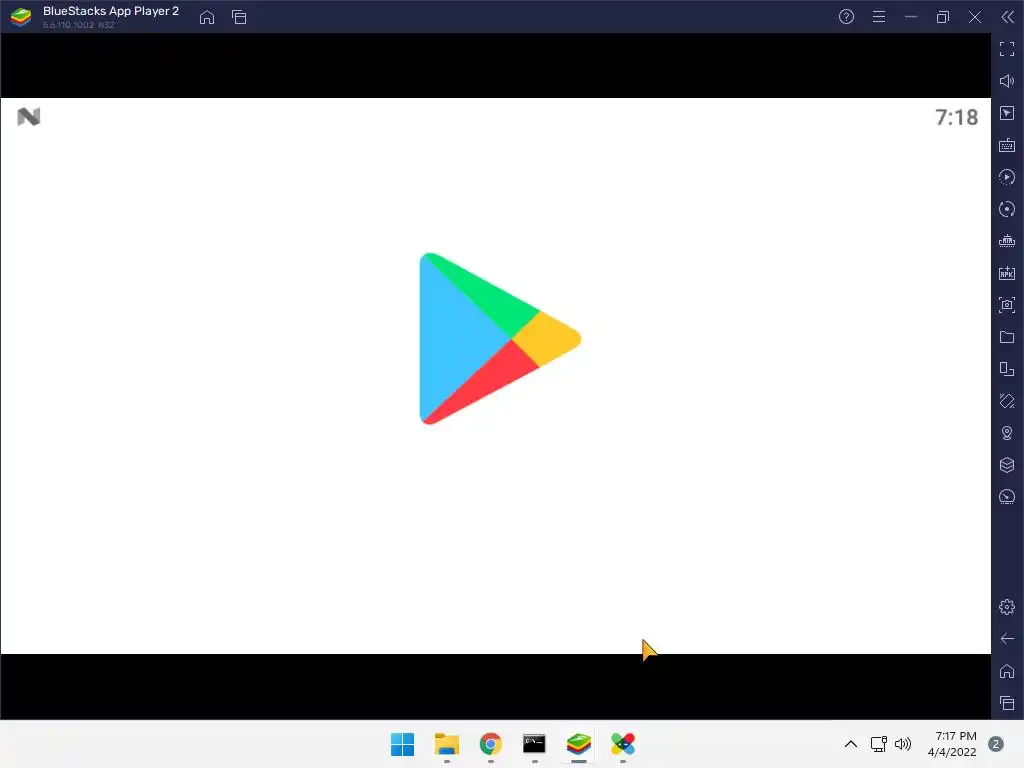Open the system tray volume icon
Screen dimensions: 1024x768
coord(903,744)
